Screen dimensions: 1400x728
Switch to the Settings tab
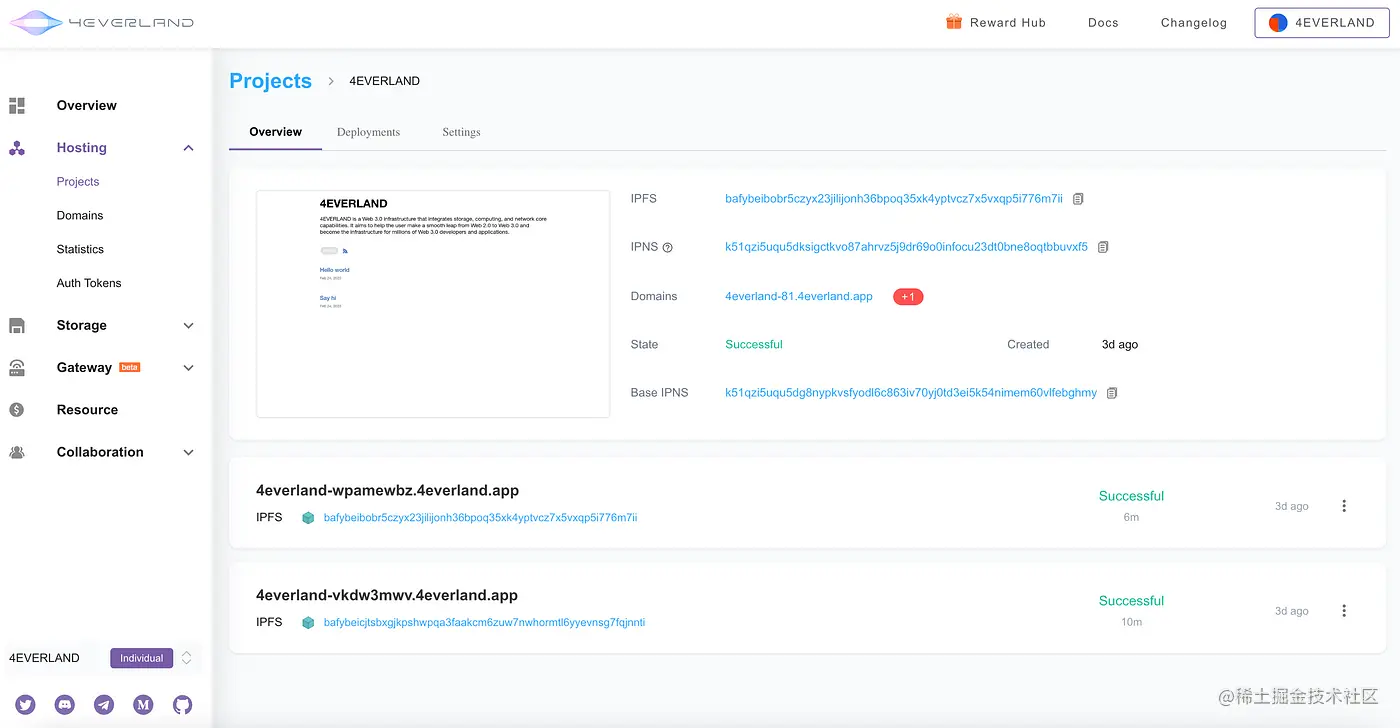(x=461, y=132)
